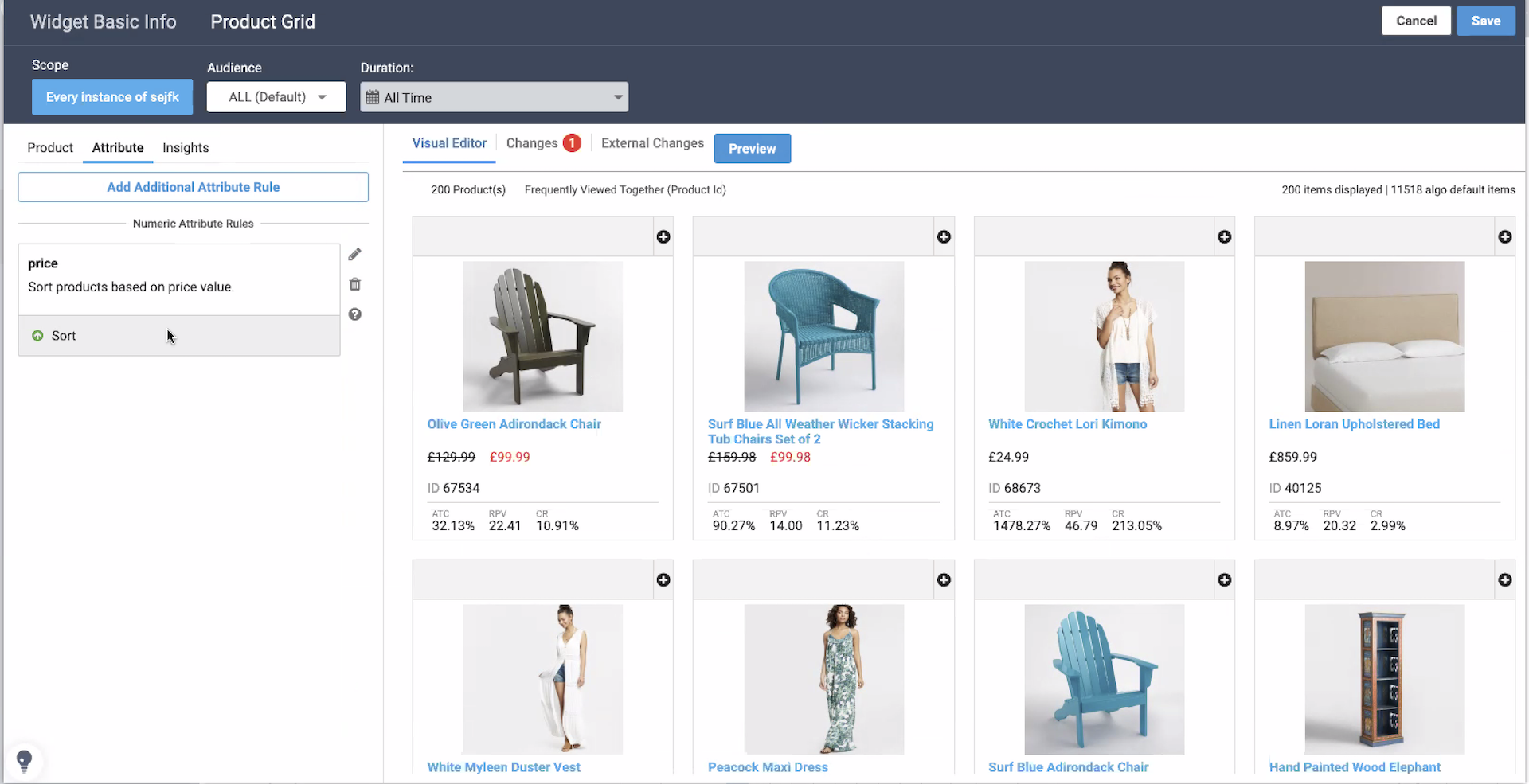Image resolution: width=1529 pixels, height=784 pixels.
Task: Click the blue wicker chair image
Action: click(823, 336)
